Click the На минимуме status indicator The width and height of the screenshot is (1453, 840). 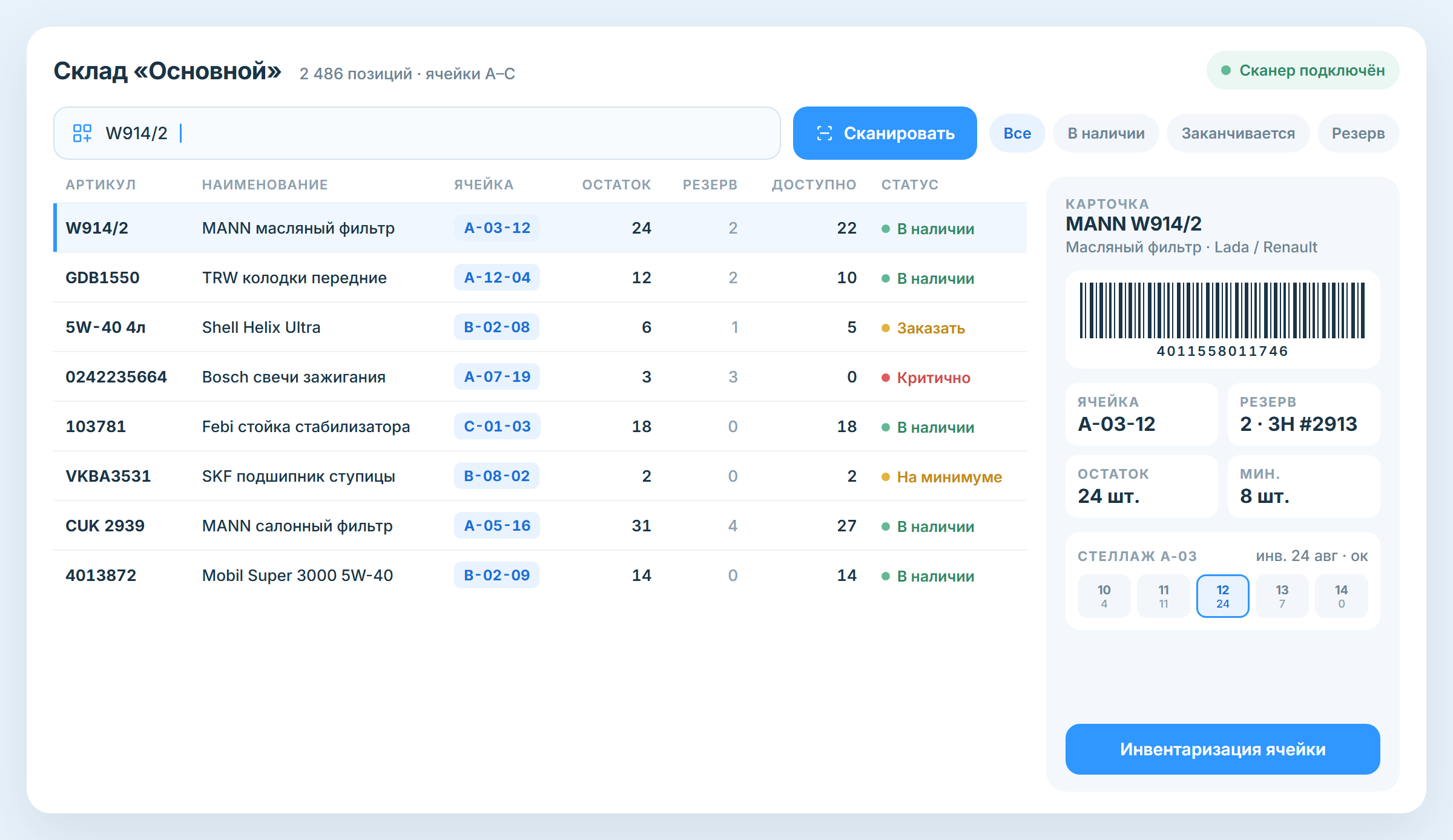941,477
